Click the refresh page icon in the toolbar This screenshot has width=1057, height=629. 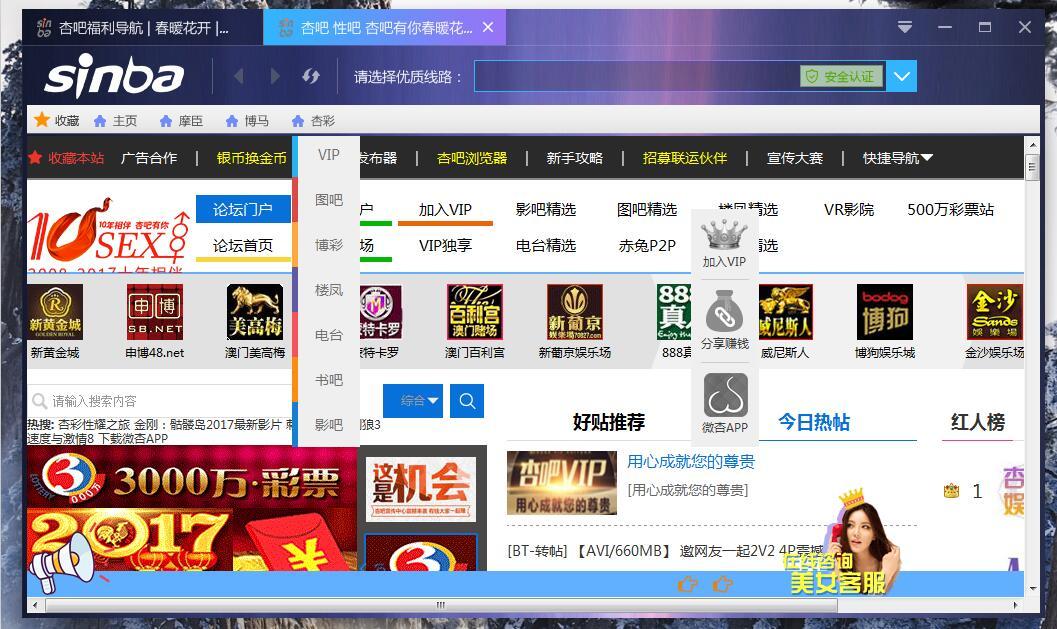click(x=310, y=76)
